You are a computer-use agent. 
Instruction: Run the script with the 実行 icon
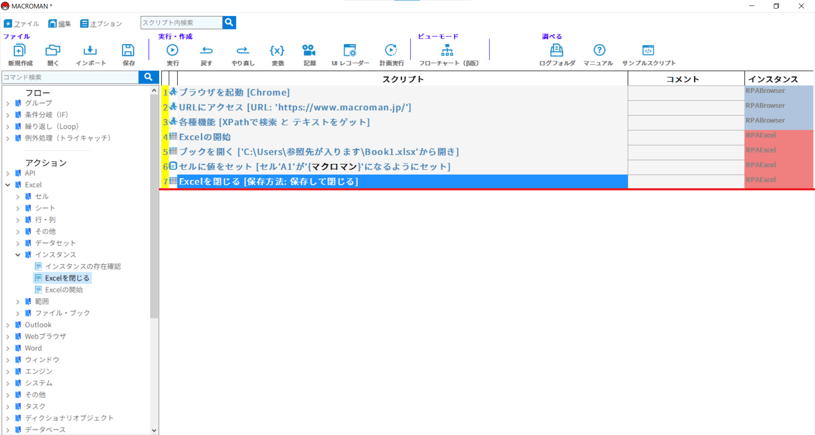(x=173, y=50)
